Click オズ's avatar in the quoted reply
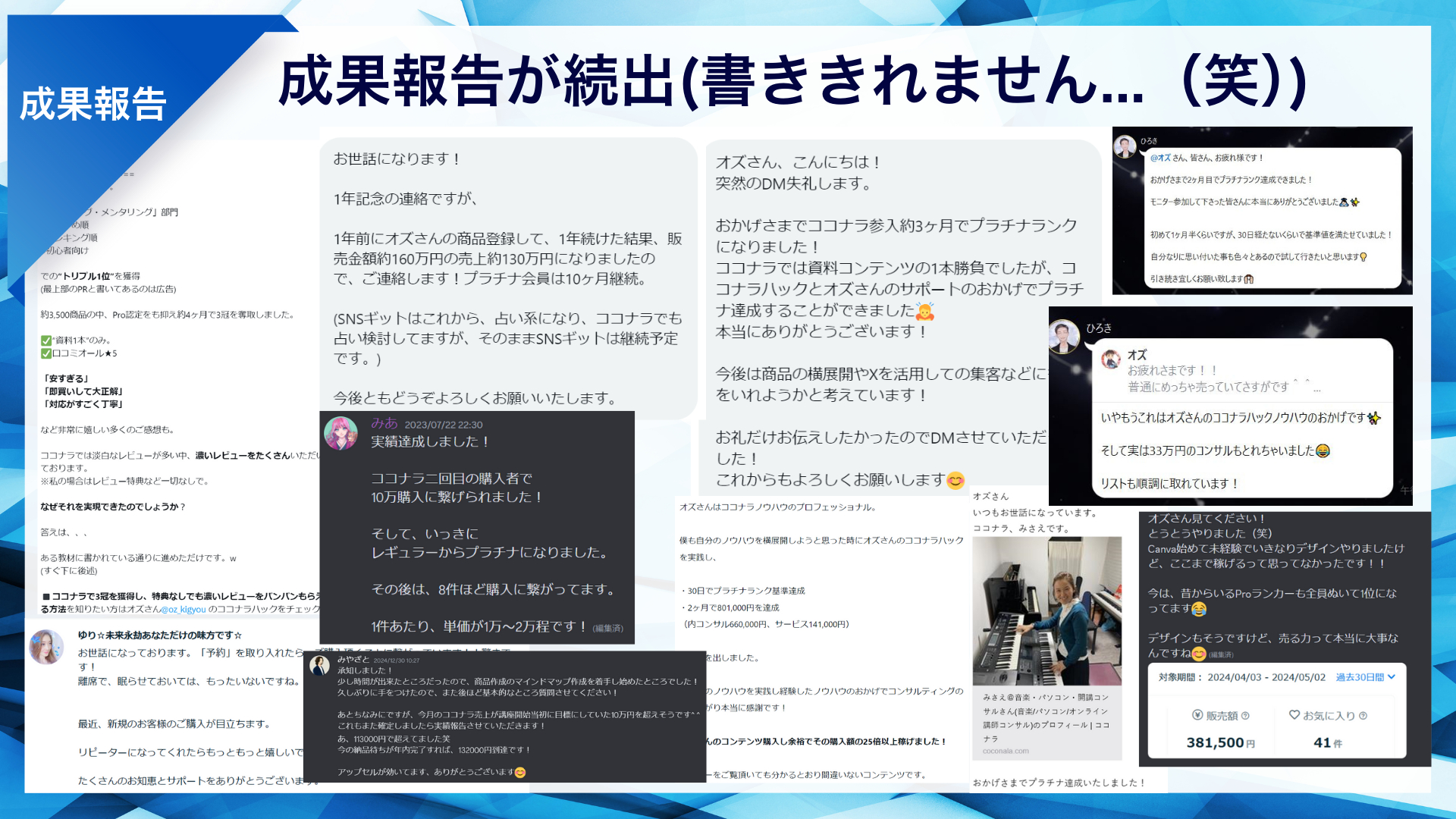Screen dimensions: 1456x819 tap(1111, 359)
